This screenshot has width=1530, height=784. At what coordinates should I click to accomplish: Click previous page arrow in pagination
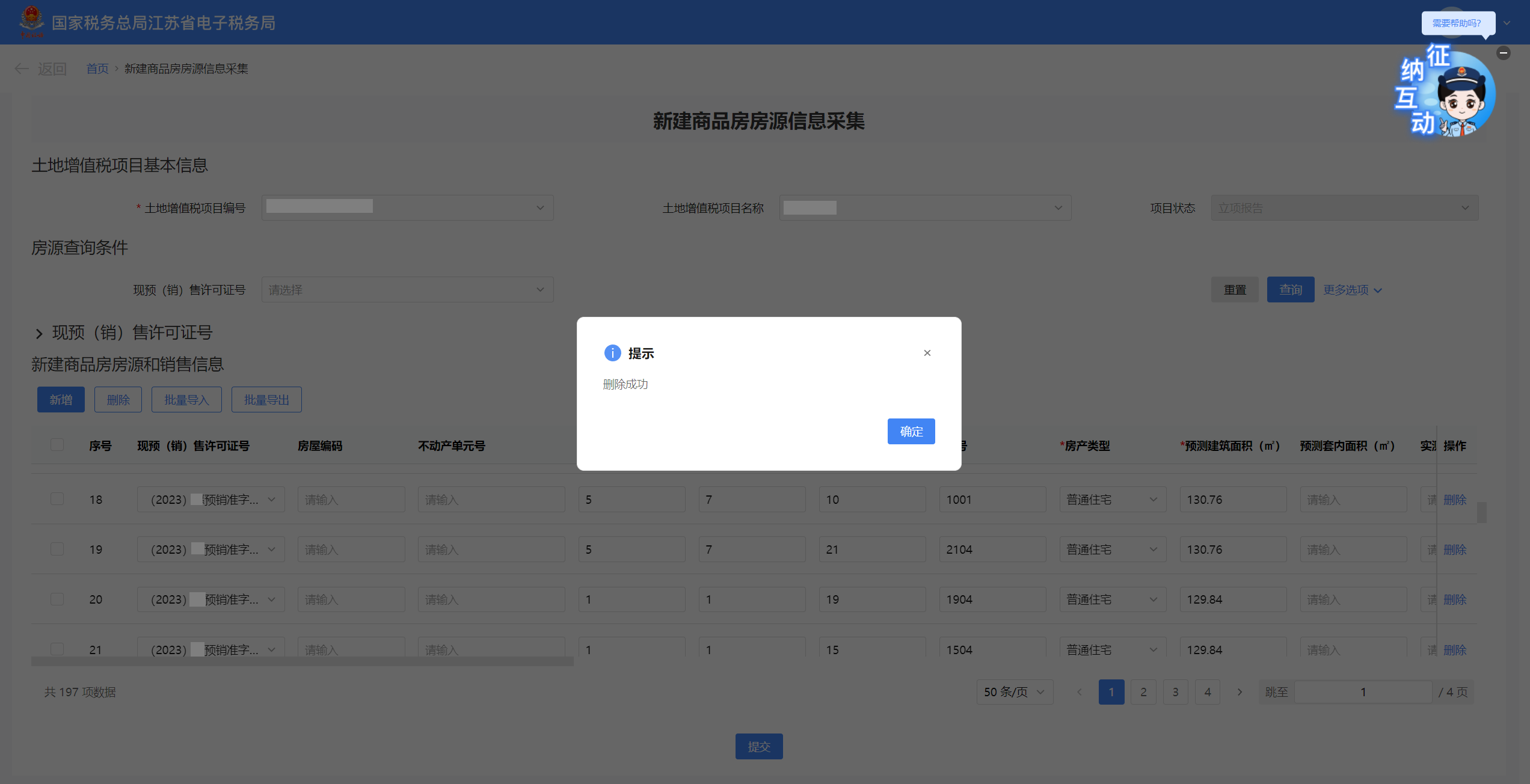coord(1080,692)
